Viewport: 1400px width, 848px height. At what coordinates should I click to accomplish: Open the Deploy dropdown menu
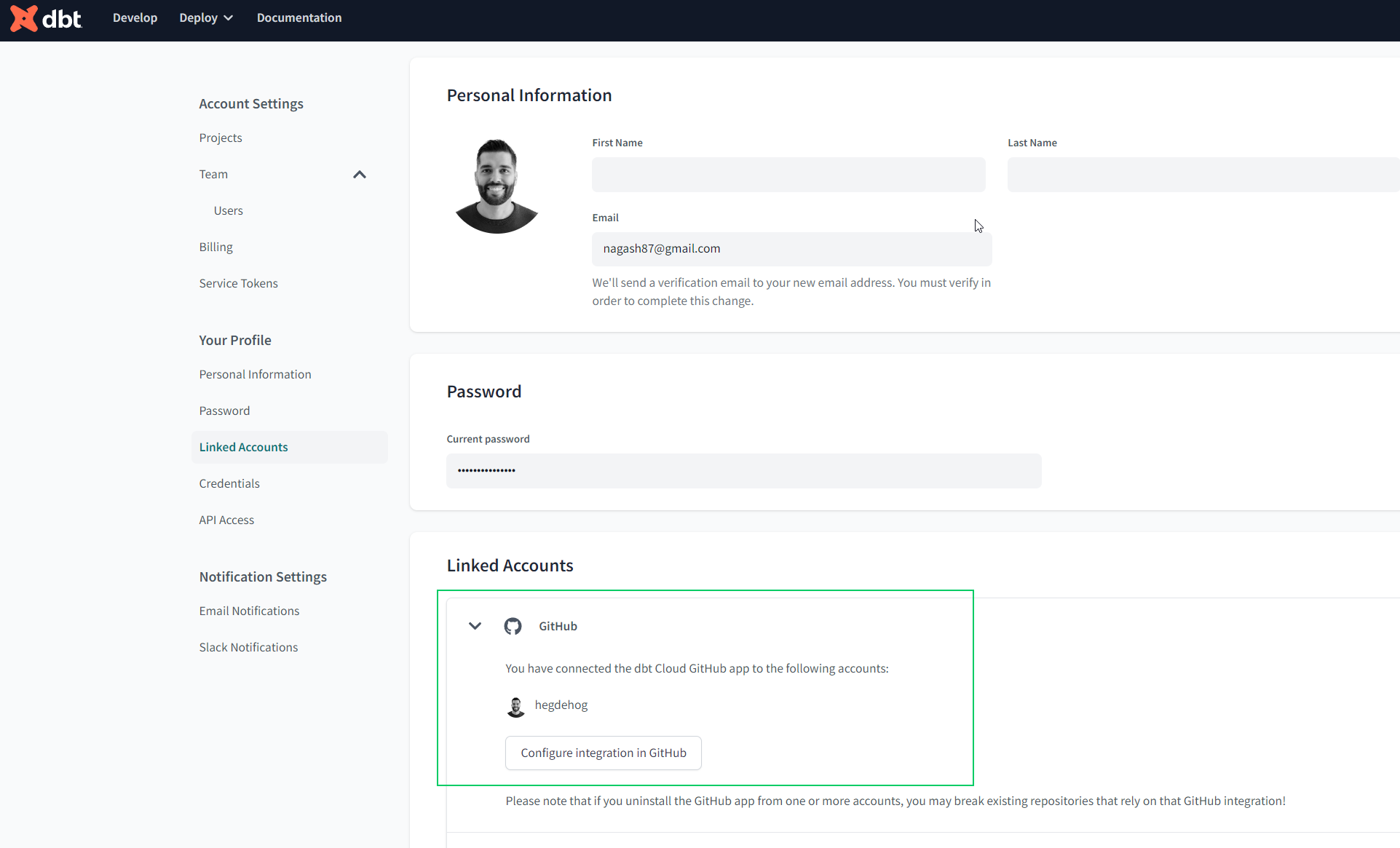206,18
